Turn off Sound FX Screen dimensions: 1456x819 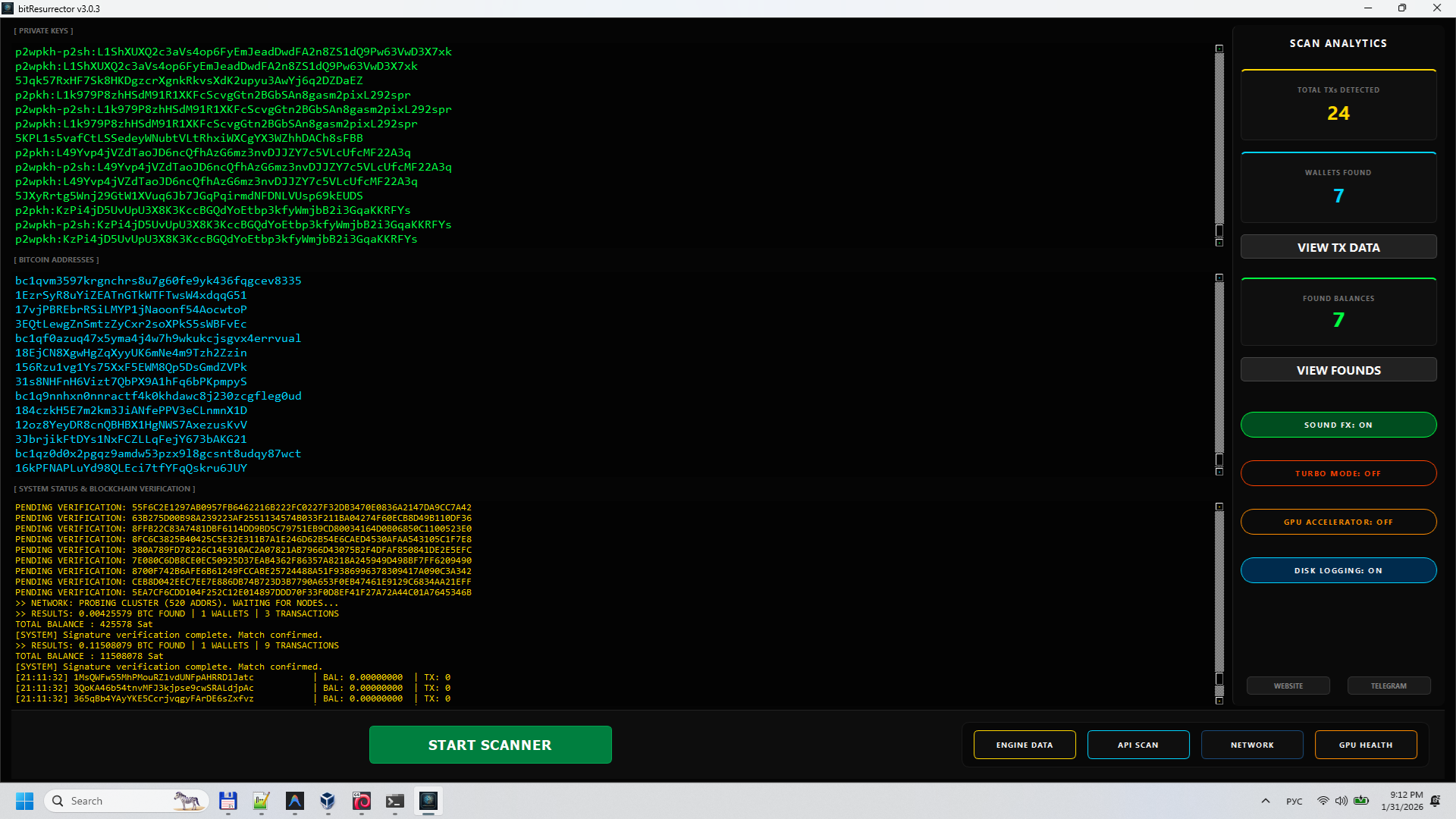pyautogui.click(x=1338, y=425)
